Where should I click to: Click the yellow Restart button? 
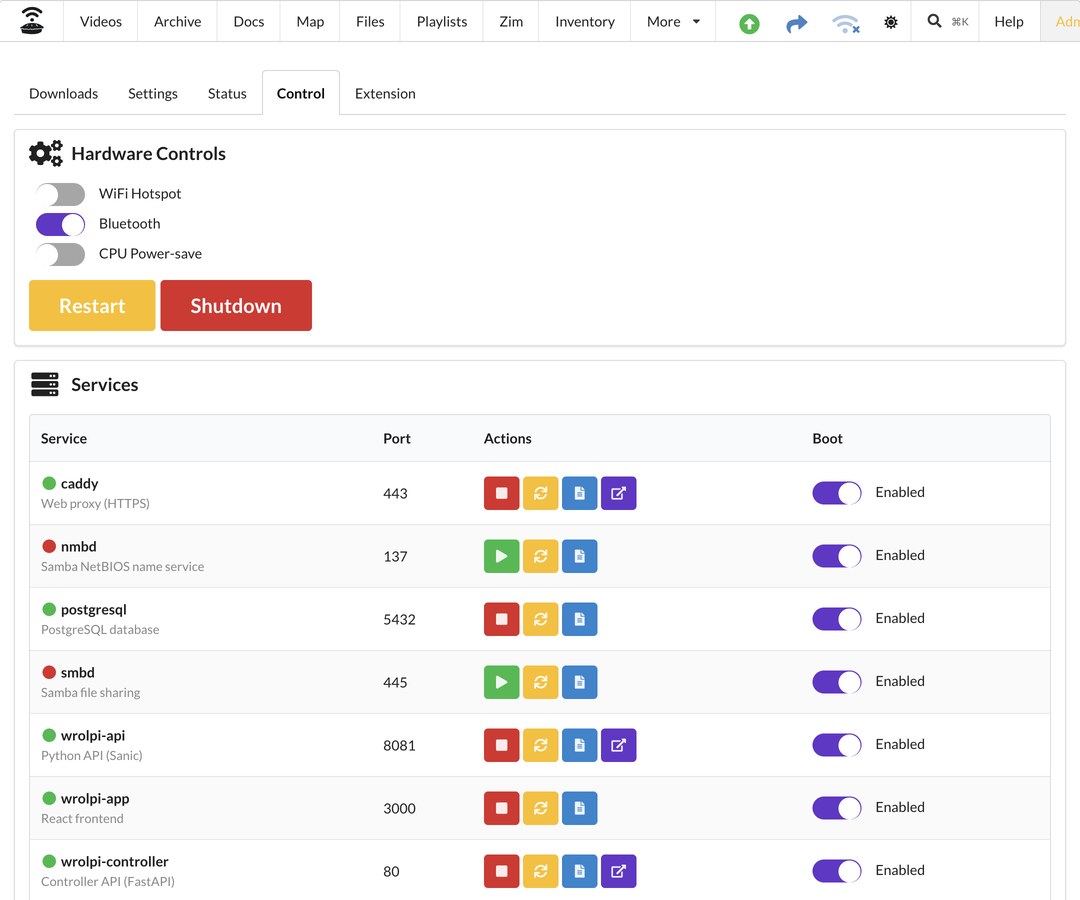(92, 306)
